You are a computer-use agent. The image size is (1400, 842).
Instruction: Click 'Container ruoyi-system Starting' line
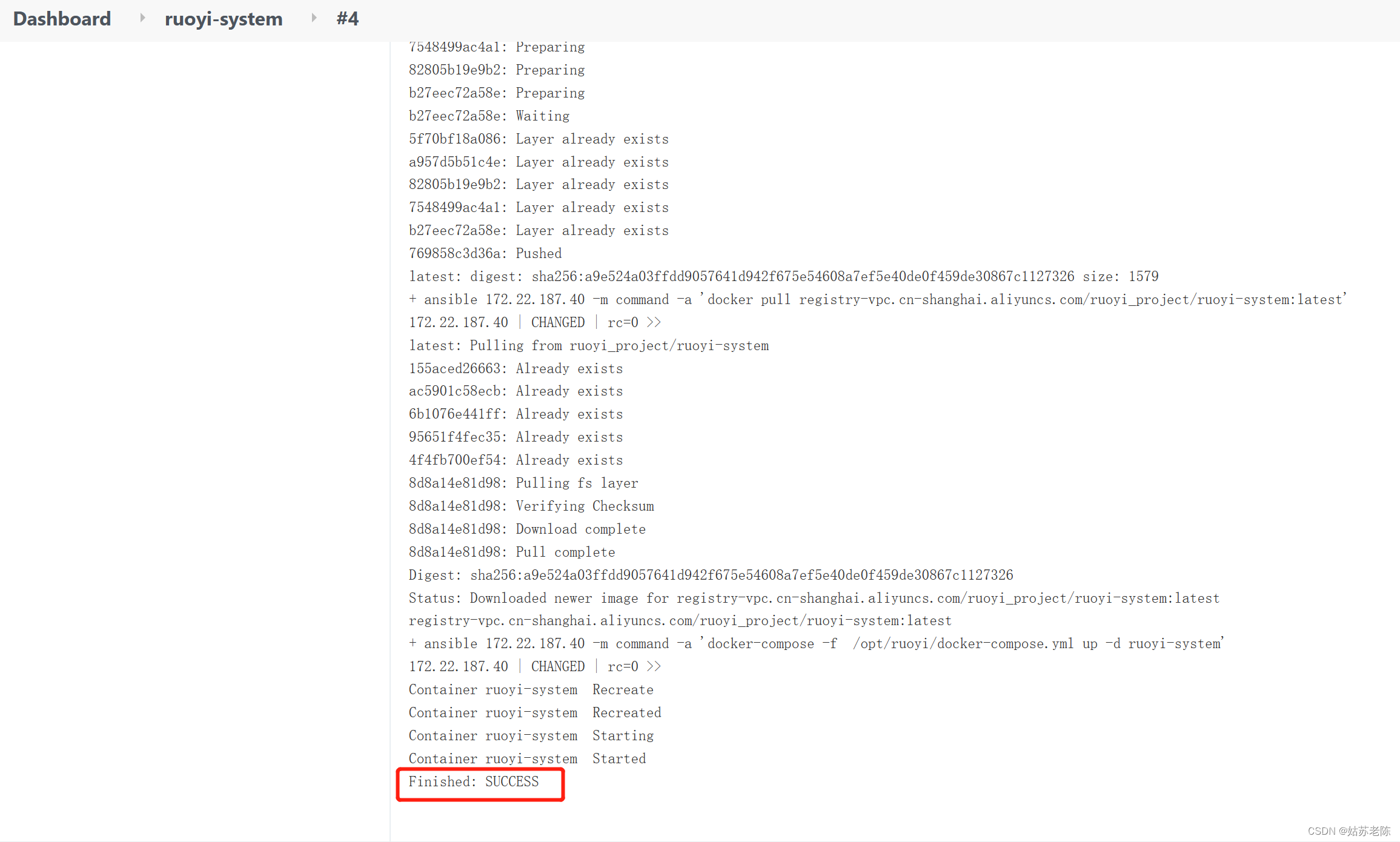pyautogui.click(x=531, y=735)
